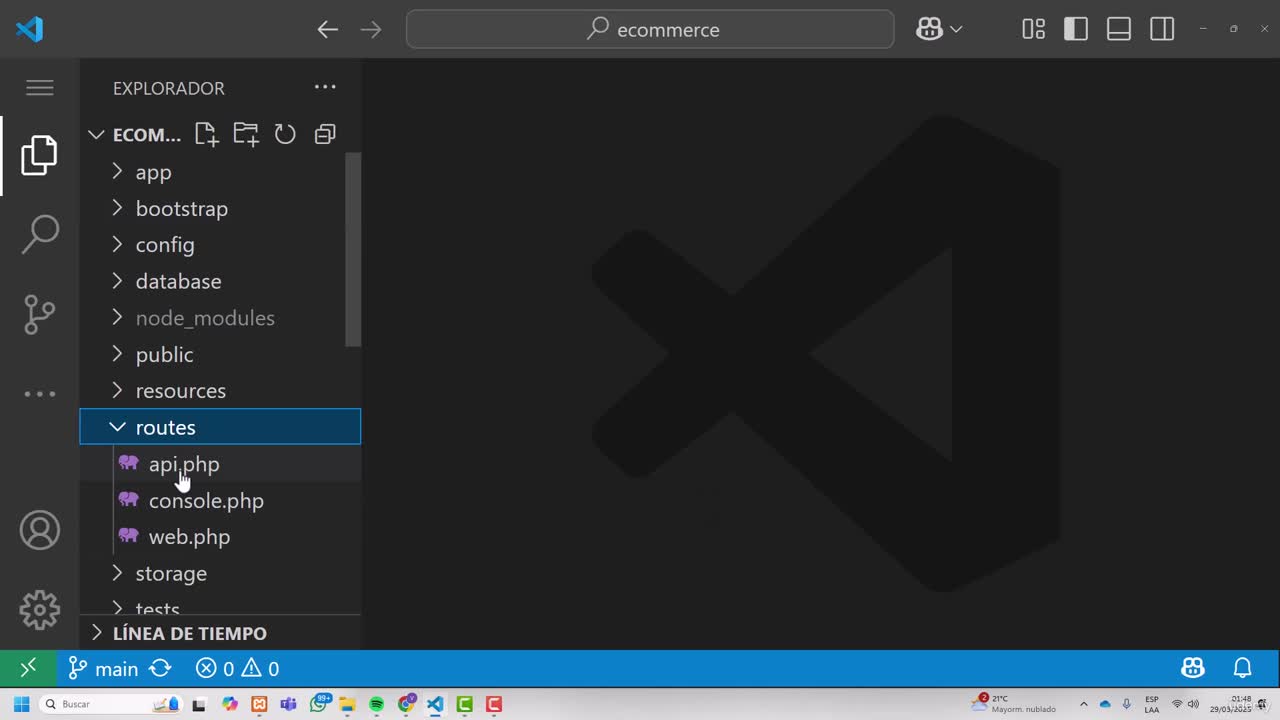Open the explorer more actions menu
Viewport: 1280px width, 720px height.
(325, 88)
